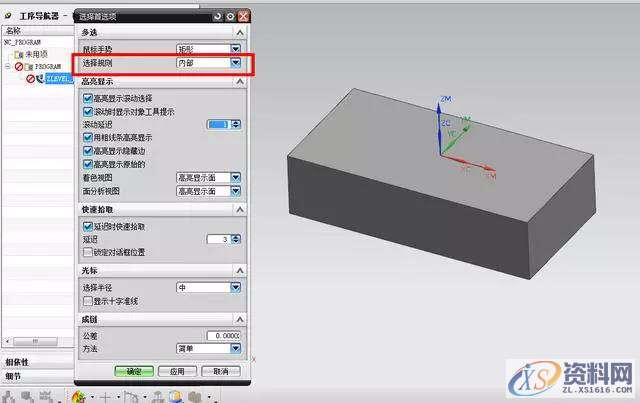
Task: Click the colorful palette icon in bottom toolbar
Action: [79, 396]
